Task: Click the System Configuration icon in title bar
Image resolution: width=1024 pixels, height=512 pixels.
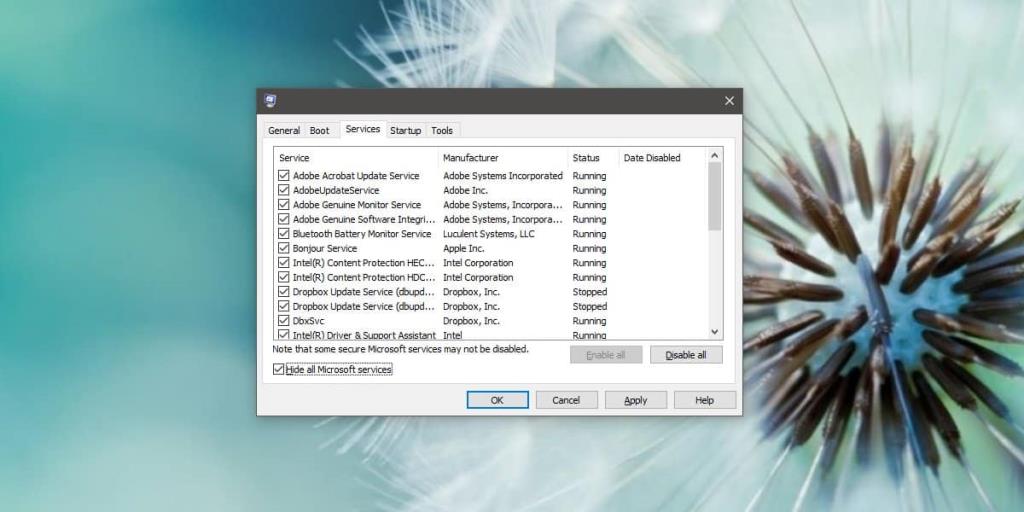Action: [270, 101]
